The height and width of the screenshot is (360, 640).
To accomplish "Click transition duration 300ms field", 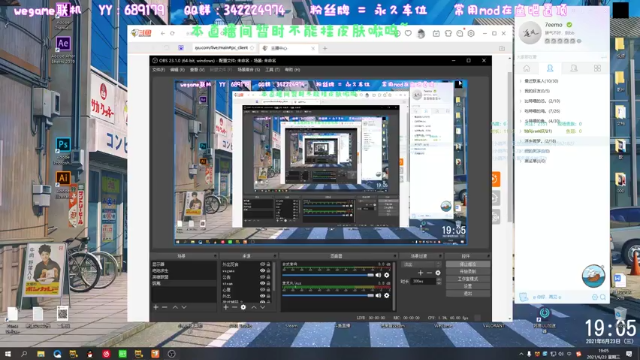I will click(423, 281).
